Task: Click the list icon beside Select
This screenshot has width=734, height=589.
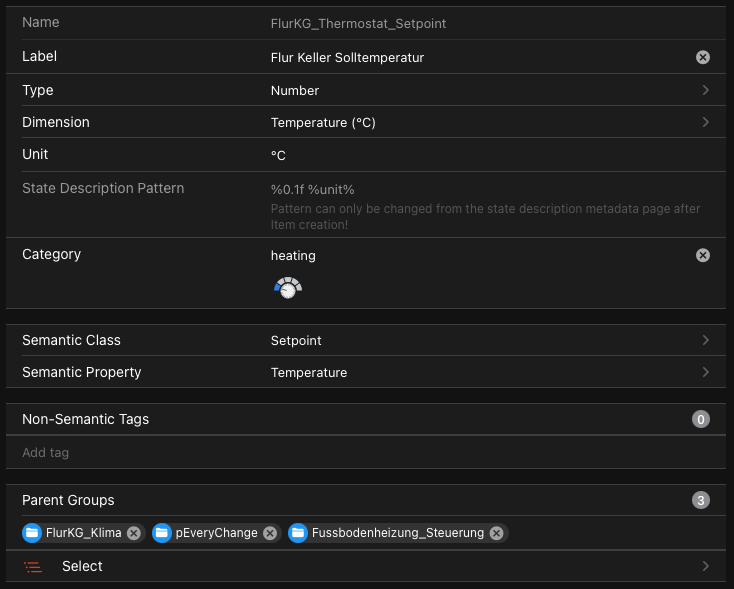Action: pos(34,566)
